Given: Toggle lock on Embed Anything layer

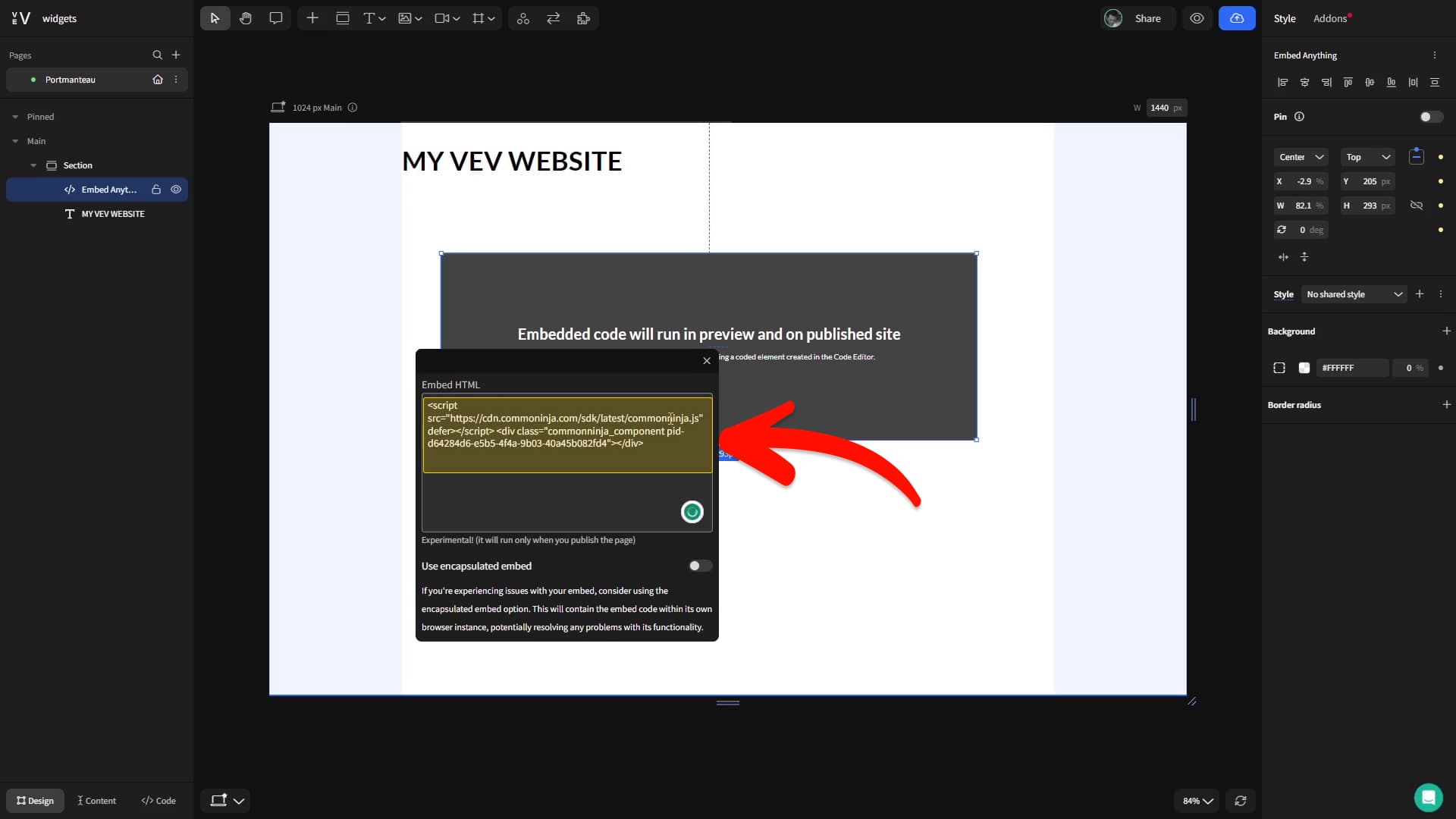Looking at the screenshot, I should (156, 190).
